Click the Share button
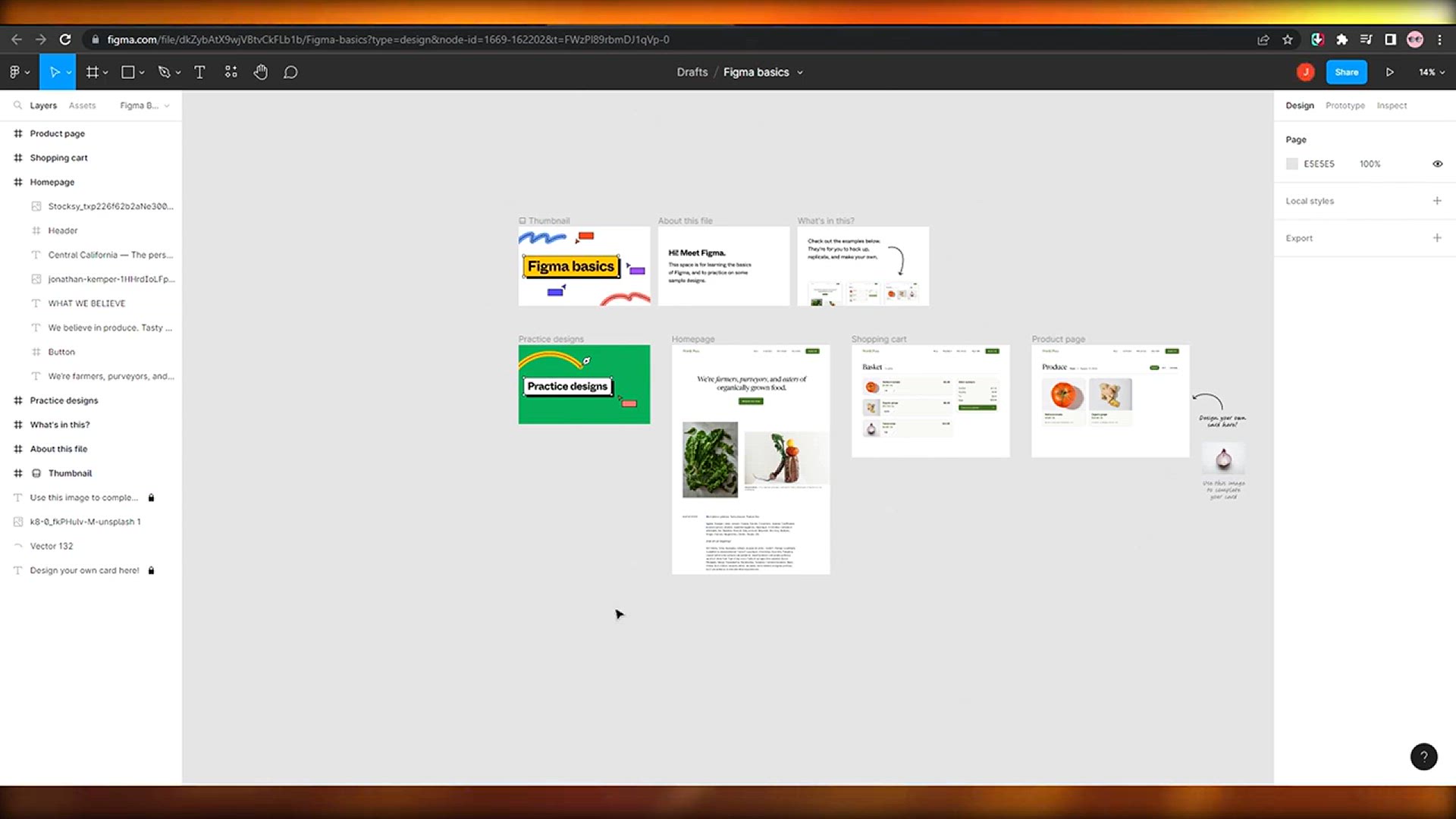Screen dimensions: 1456x819 tap(1347, 72)
